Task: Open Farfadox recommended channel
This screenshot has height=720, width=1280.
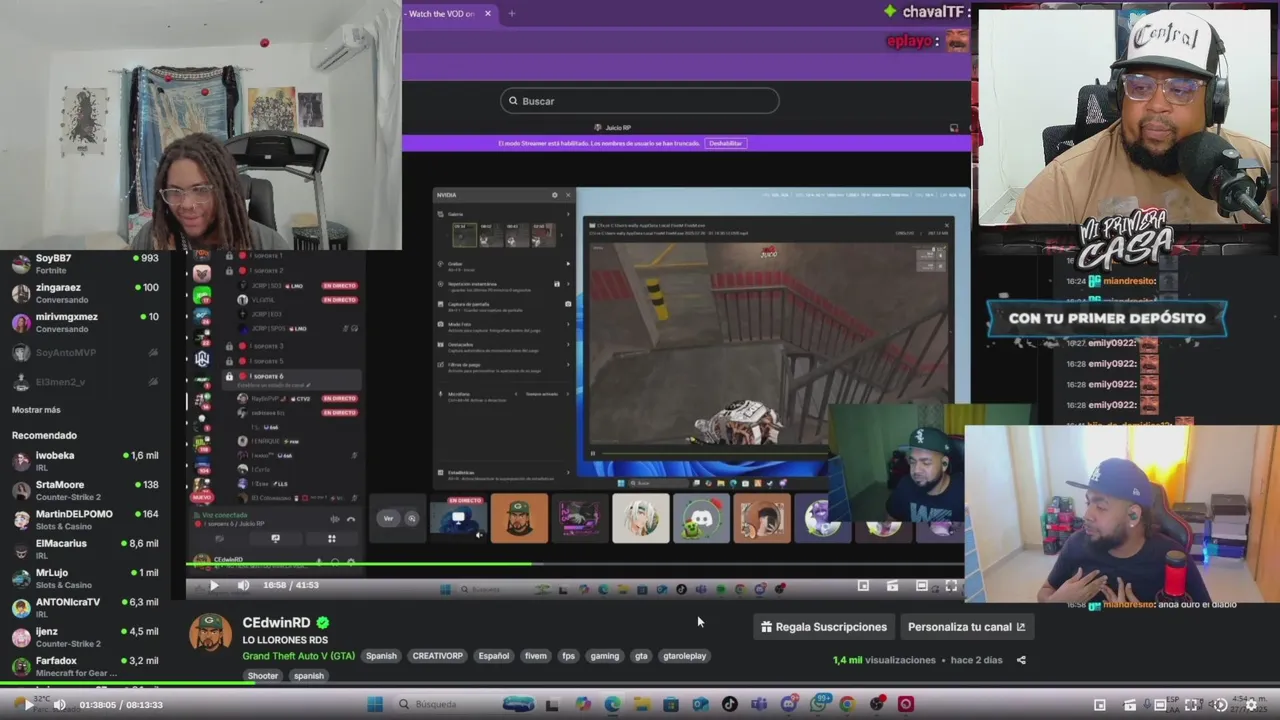Action: tap(85, 666)
